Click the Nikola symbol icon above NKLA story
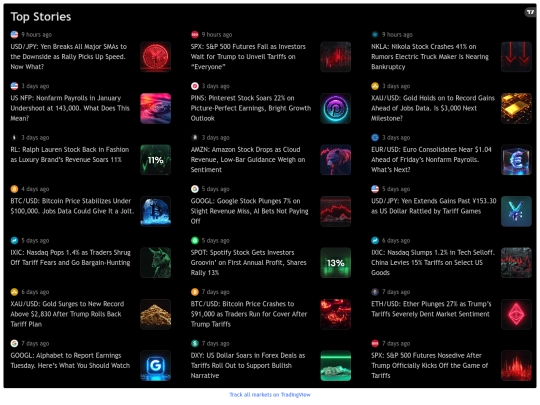The image size is (540, 405). pos(375,34)
